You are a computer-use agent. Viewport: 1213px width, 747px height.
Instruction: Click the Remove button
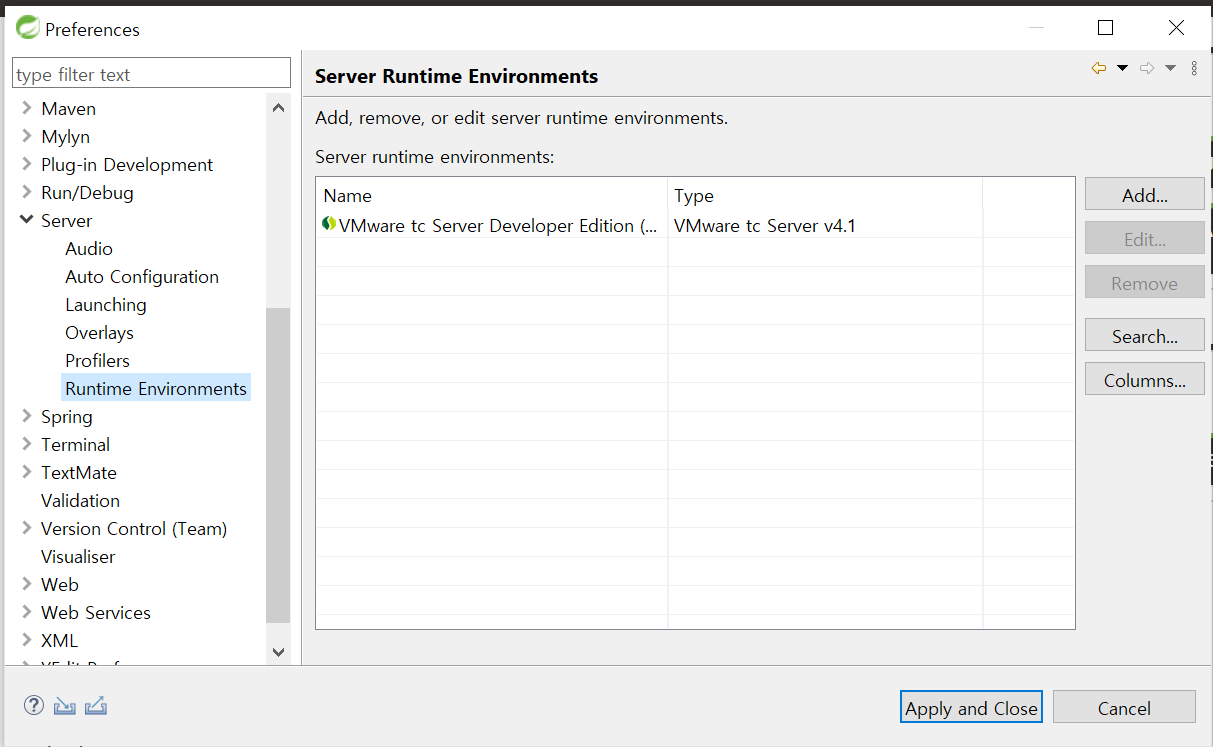(x=1145, y=283)
